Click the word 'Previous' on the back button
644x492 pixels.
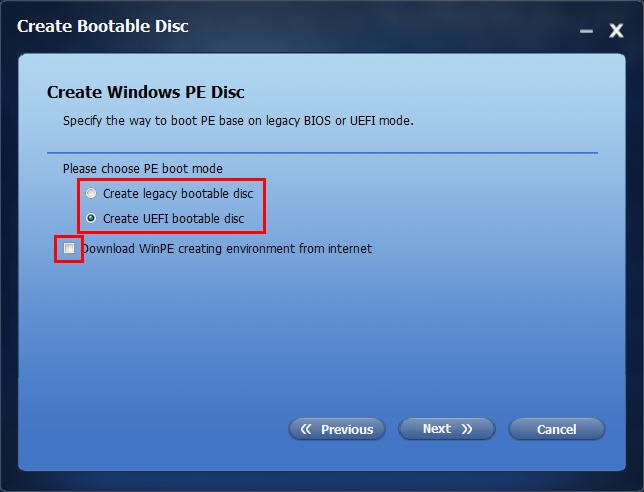tap(347, 430)
